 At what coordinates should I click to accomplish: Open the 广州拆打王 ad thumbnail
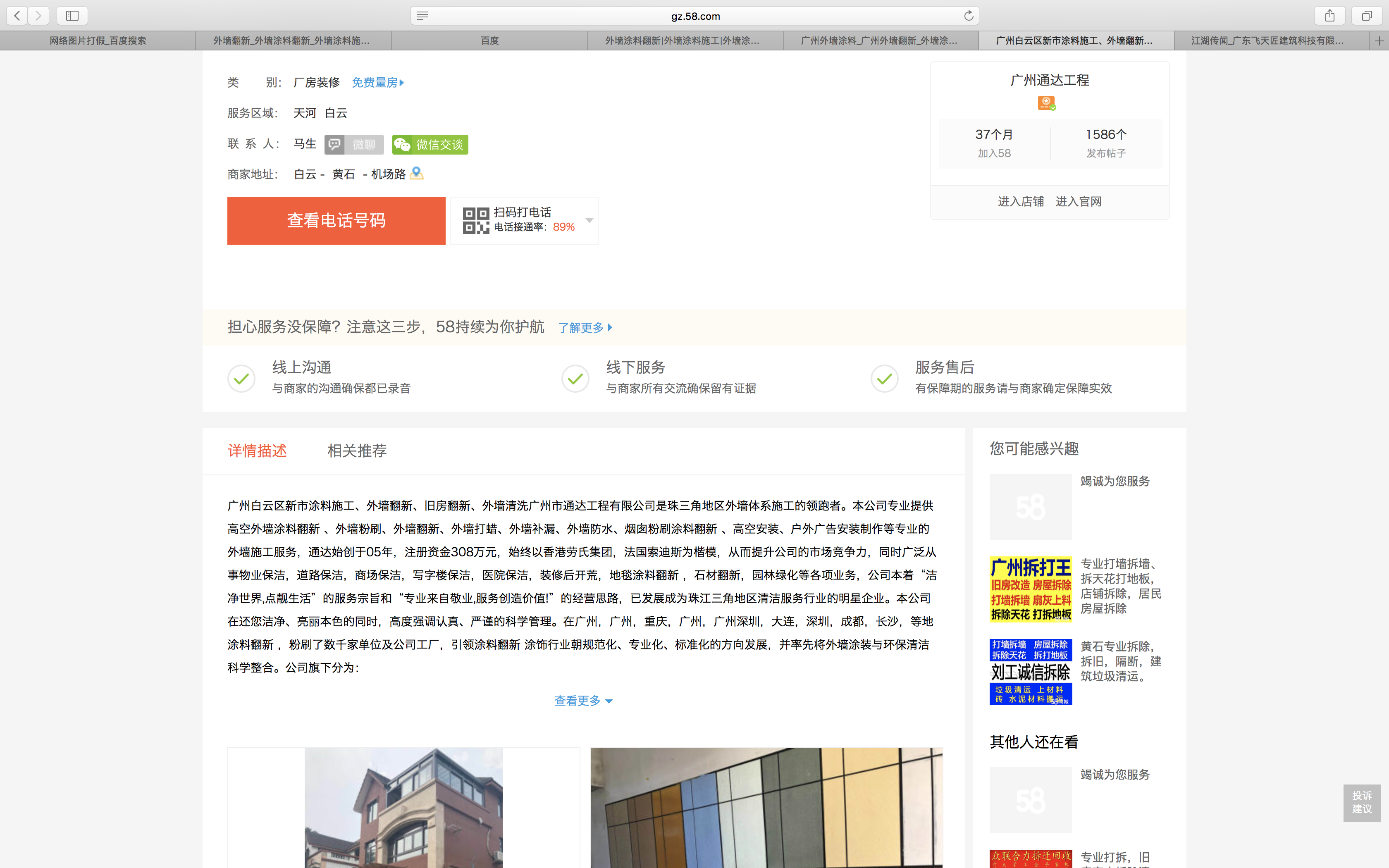pos(1031,589)
